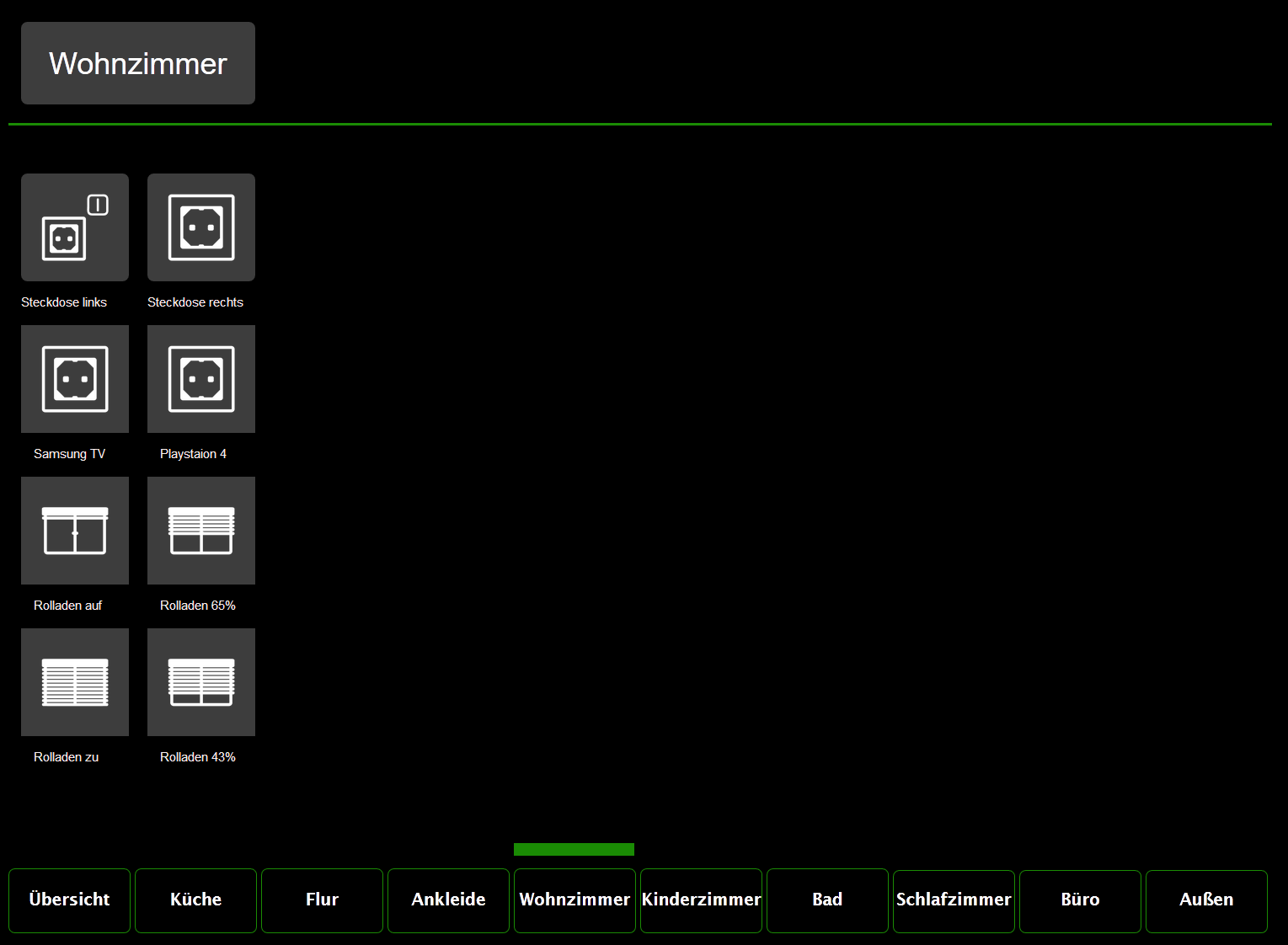The image size is (1288, 945).
Task: Select the Ankleide room tab
Action: coord(448,900)
